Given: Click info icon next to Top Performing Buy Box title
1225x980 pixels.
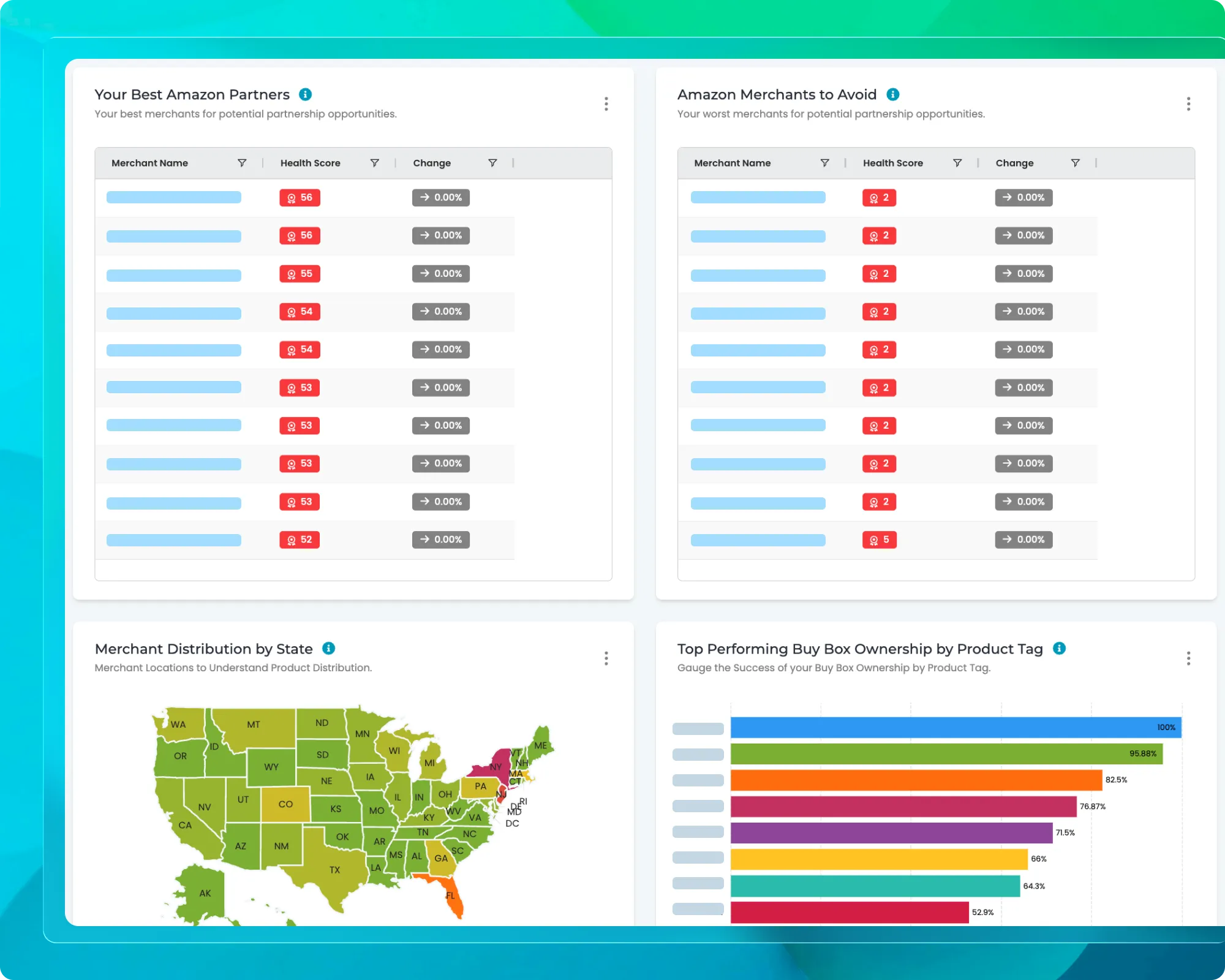Looking at the screenshot, I should tap(1059, 648).
